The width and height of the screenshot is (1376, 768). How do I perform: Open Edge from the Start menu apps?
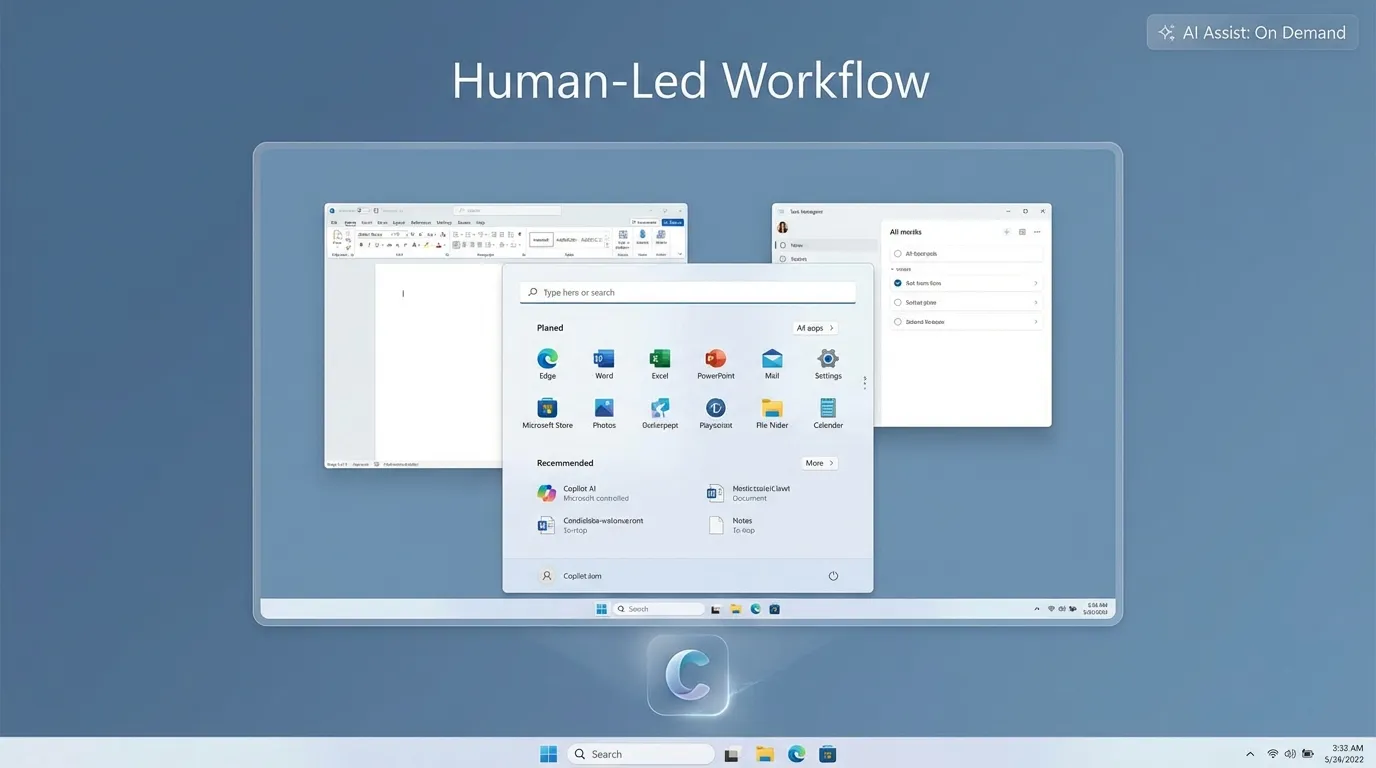[547, 359]
